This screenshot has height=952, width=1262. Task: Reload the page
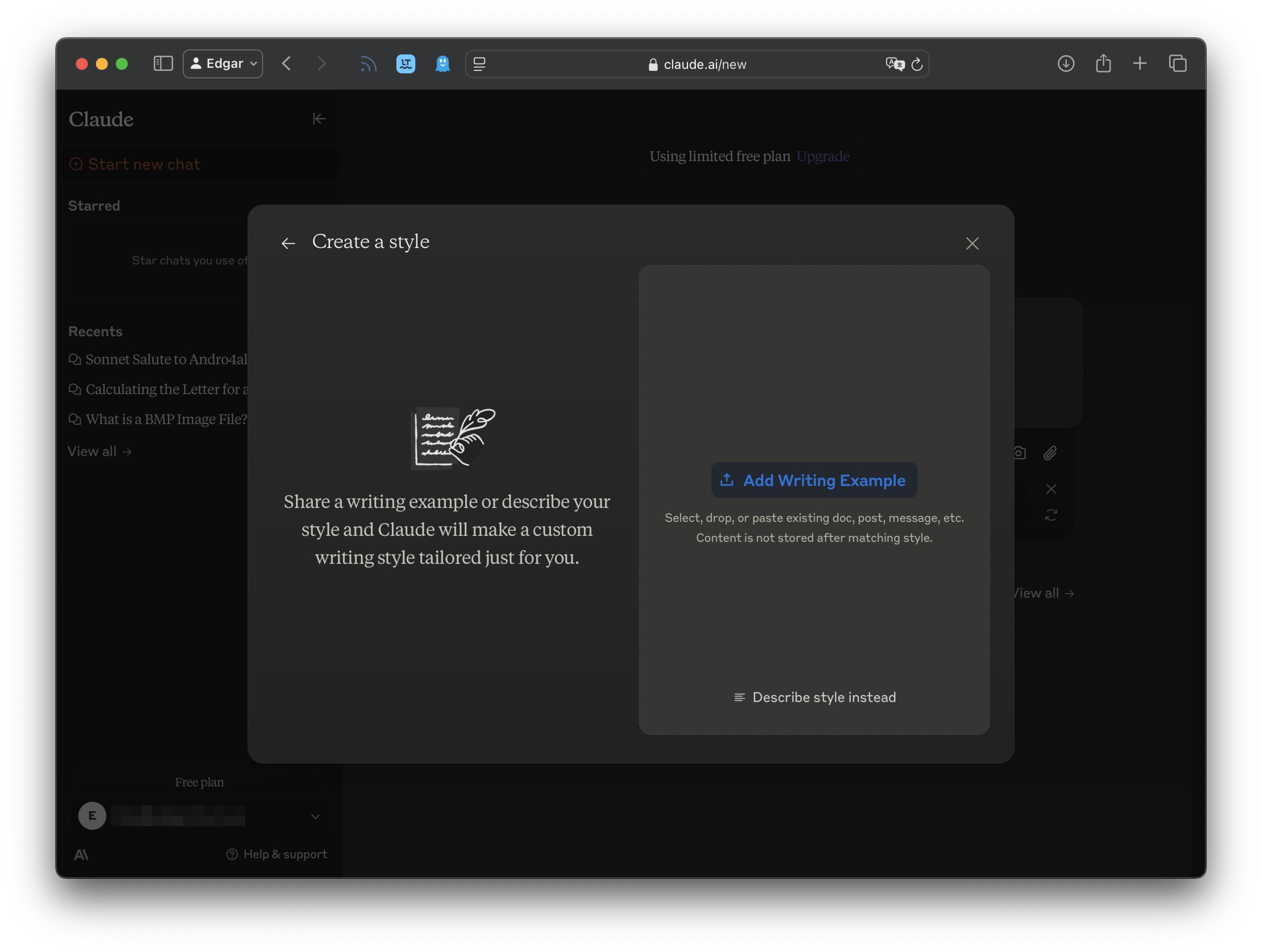tap(917, 64)
